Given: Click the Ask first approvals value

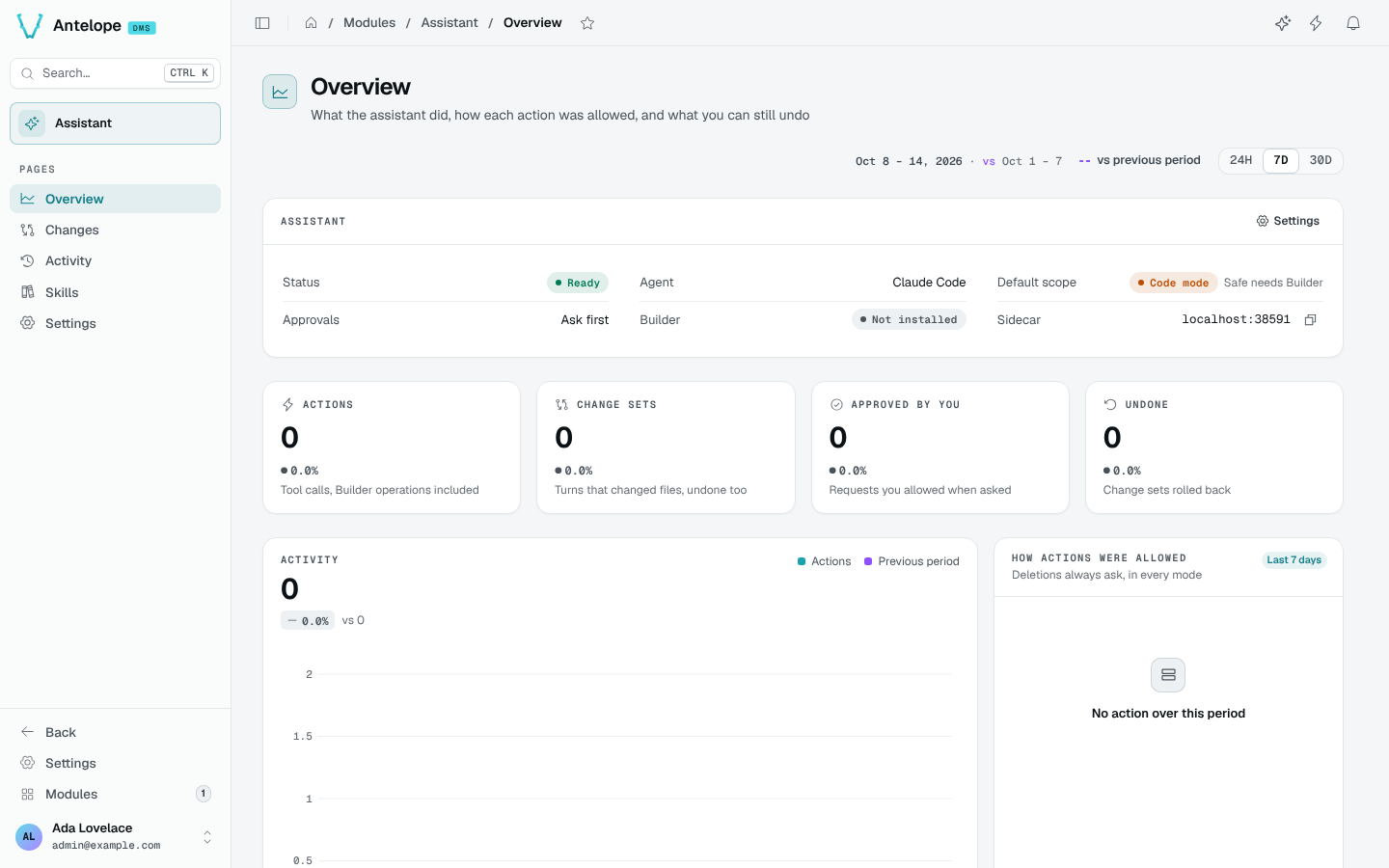Looking at the screenshot, I should 585,320.
